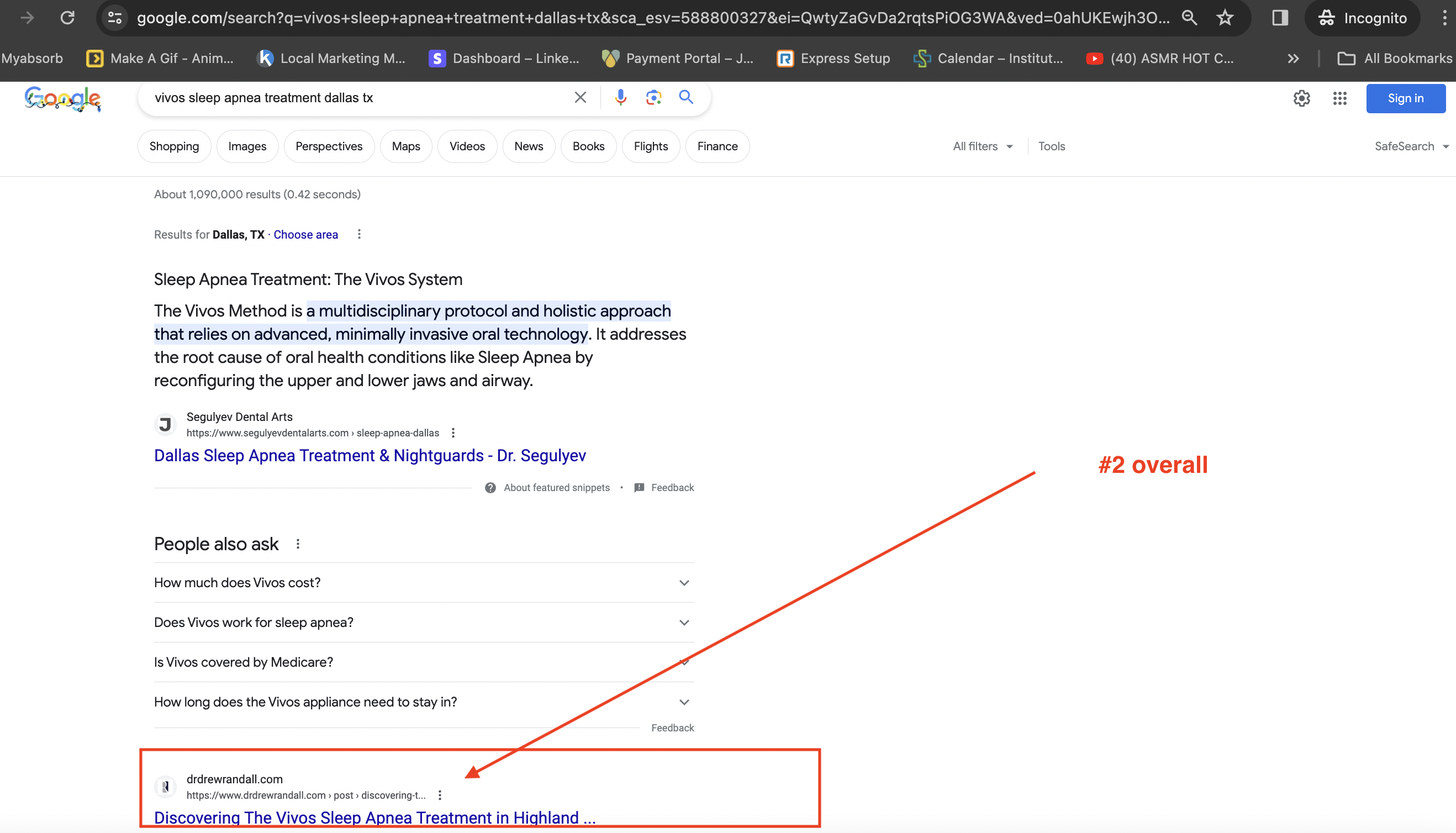The image size is (1456, 833).
Task: Switch to the Videos tab
Action: click(467, 146)
